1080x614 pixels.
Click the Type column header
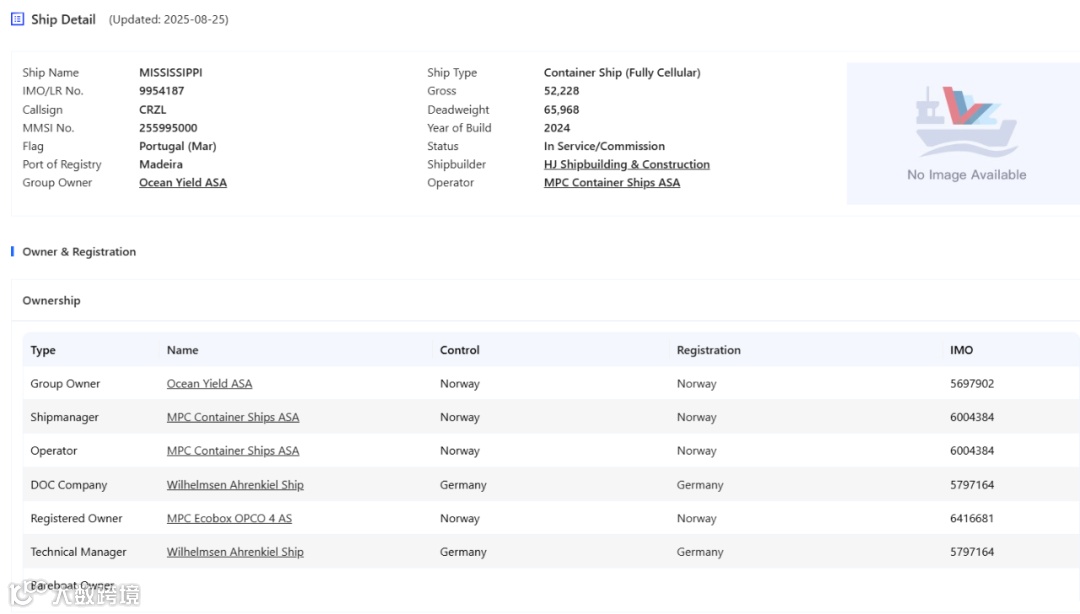click(43, 350)
